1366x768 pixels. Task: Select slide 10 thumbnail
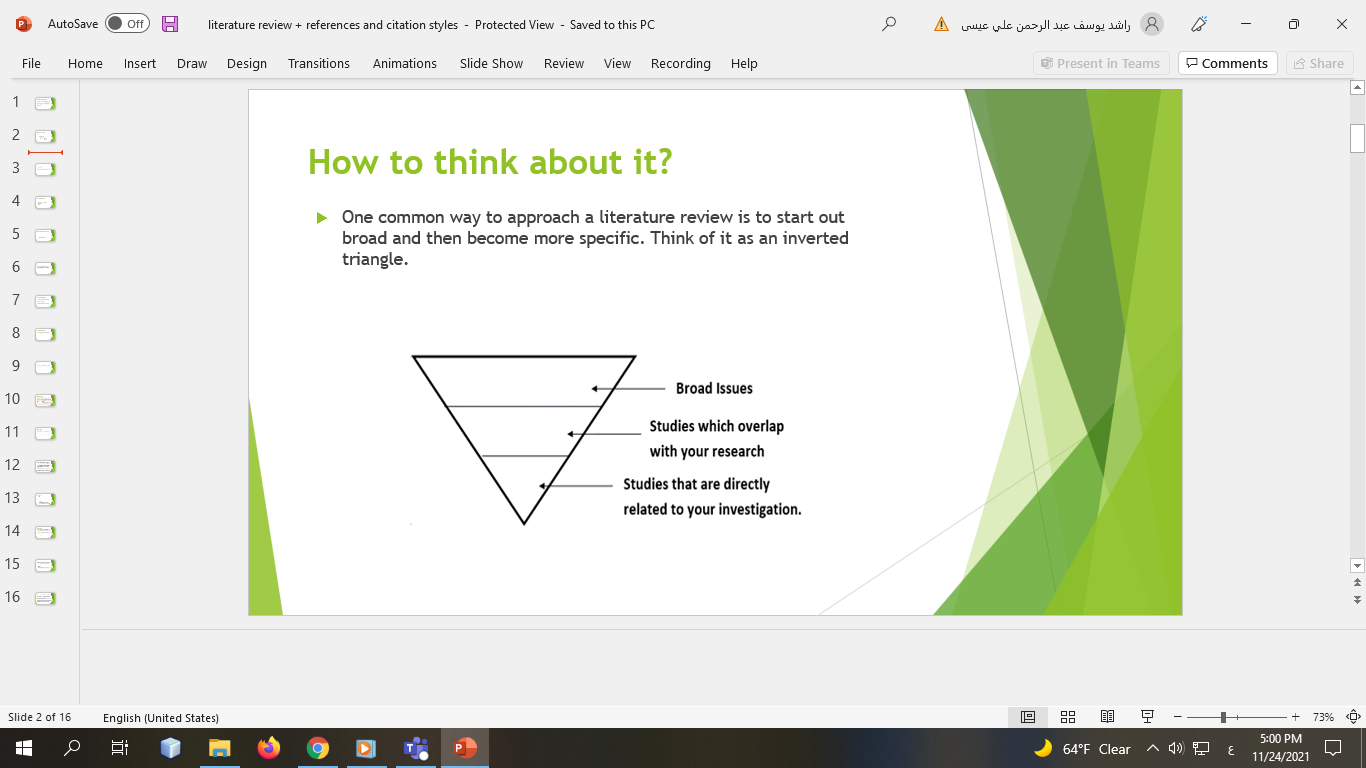[45, 400]
